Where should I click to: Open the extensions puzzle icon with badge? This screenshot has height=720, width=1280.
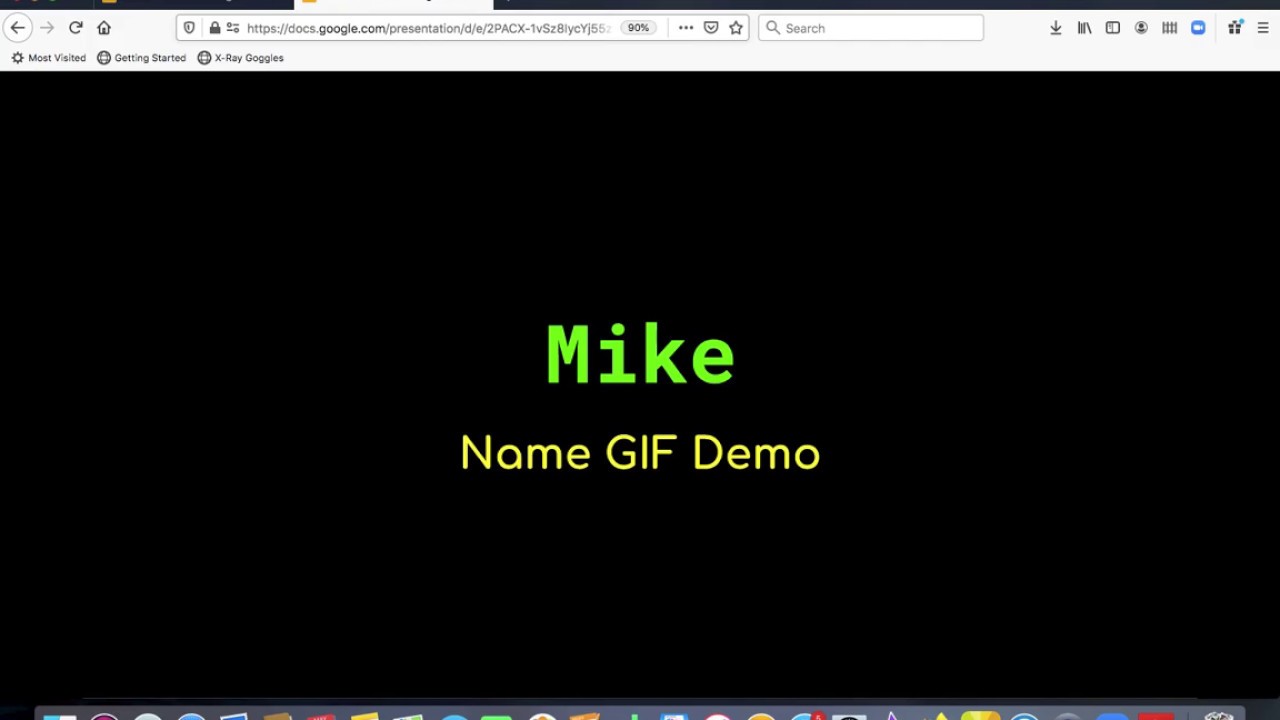[1235, 28]
